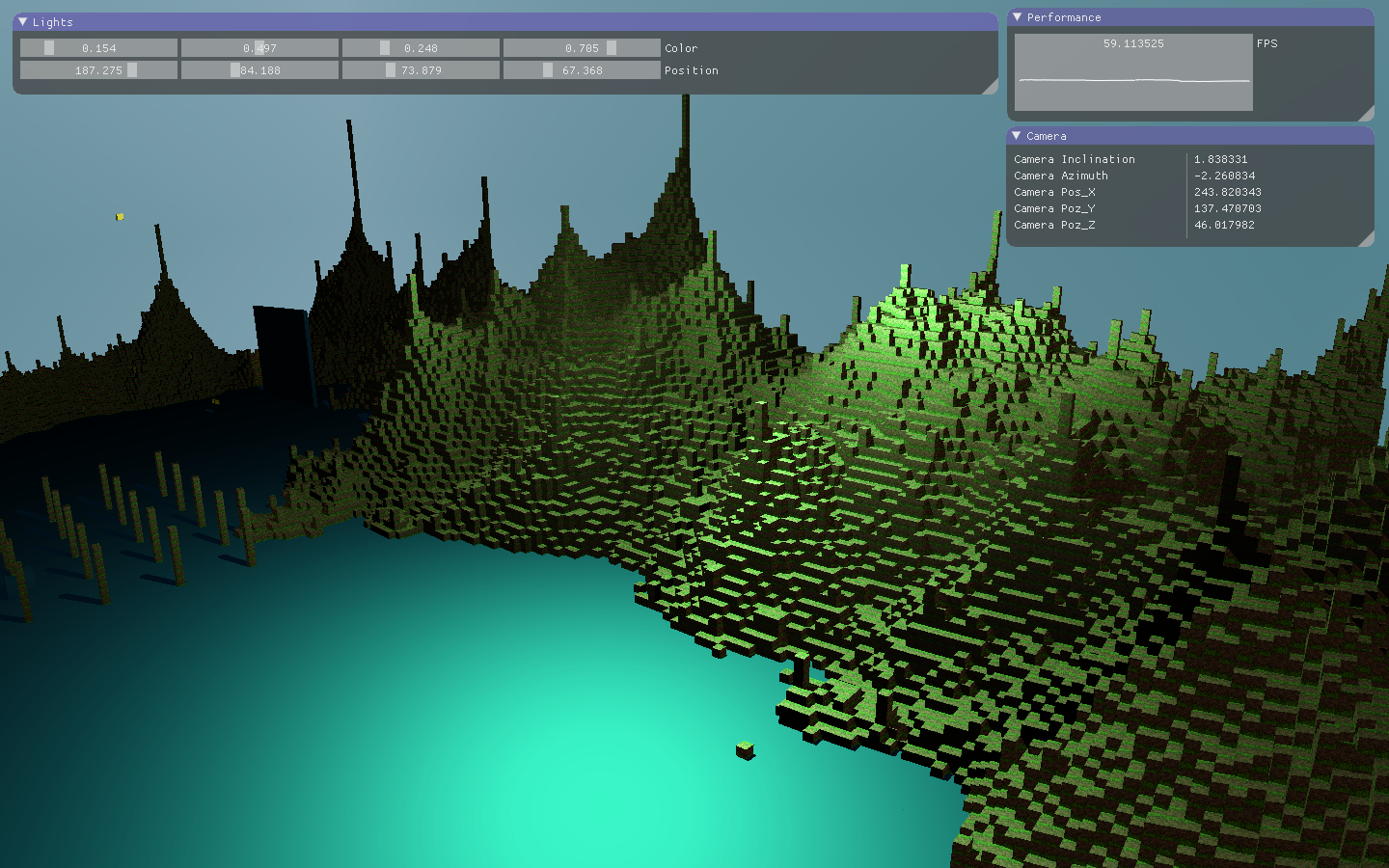Click the second Color slider showing 0.497
1389x868 pixels.
tap(259, 48)
